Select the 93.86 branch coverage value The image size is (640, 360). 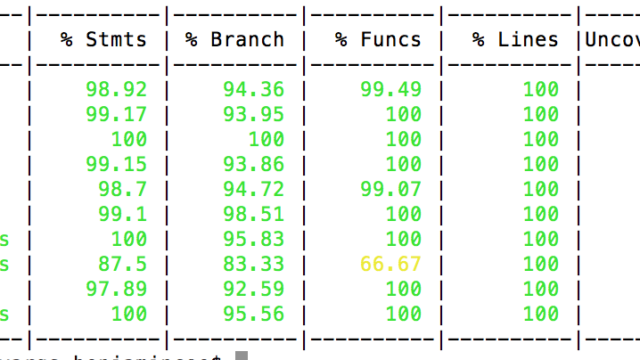pyautogui.click(x=253, y=164)
